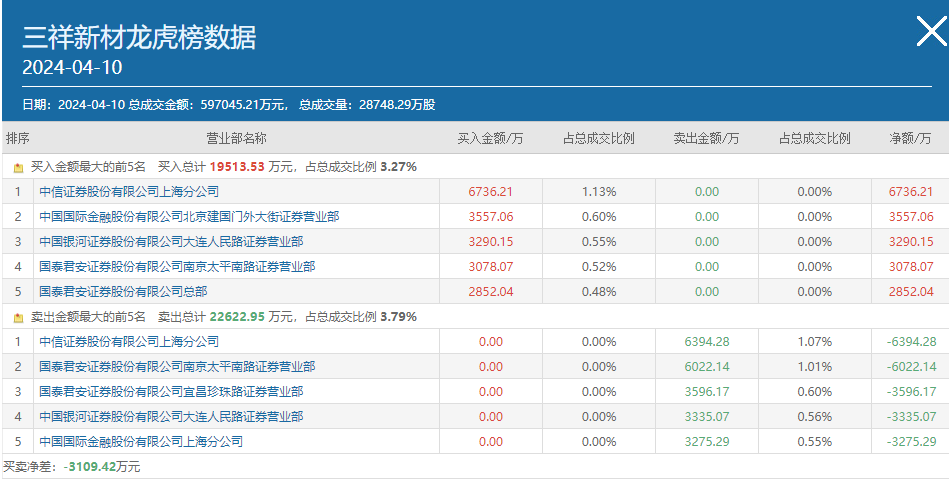This screenshot has height=482, width=949.
Task: Open sell-side 国泰君安南京太平南路证券营业部 link
Action: pos(177,366)
